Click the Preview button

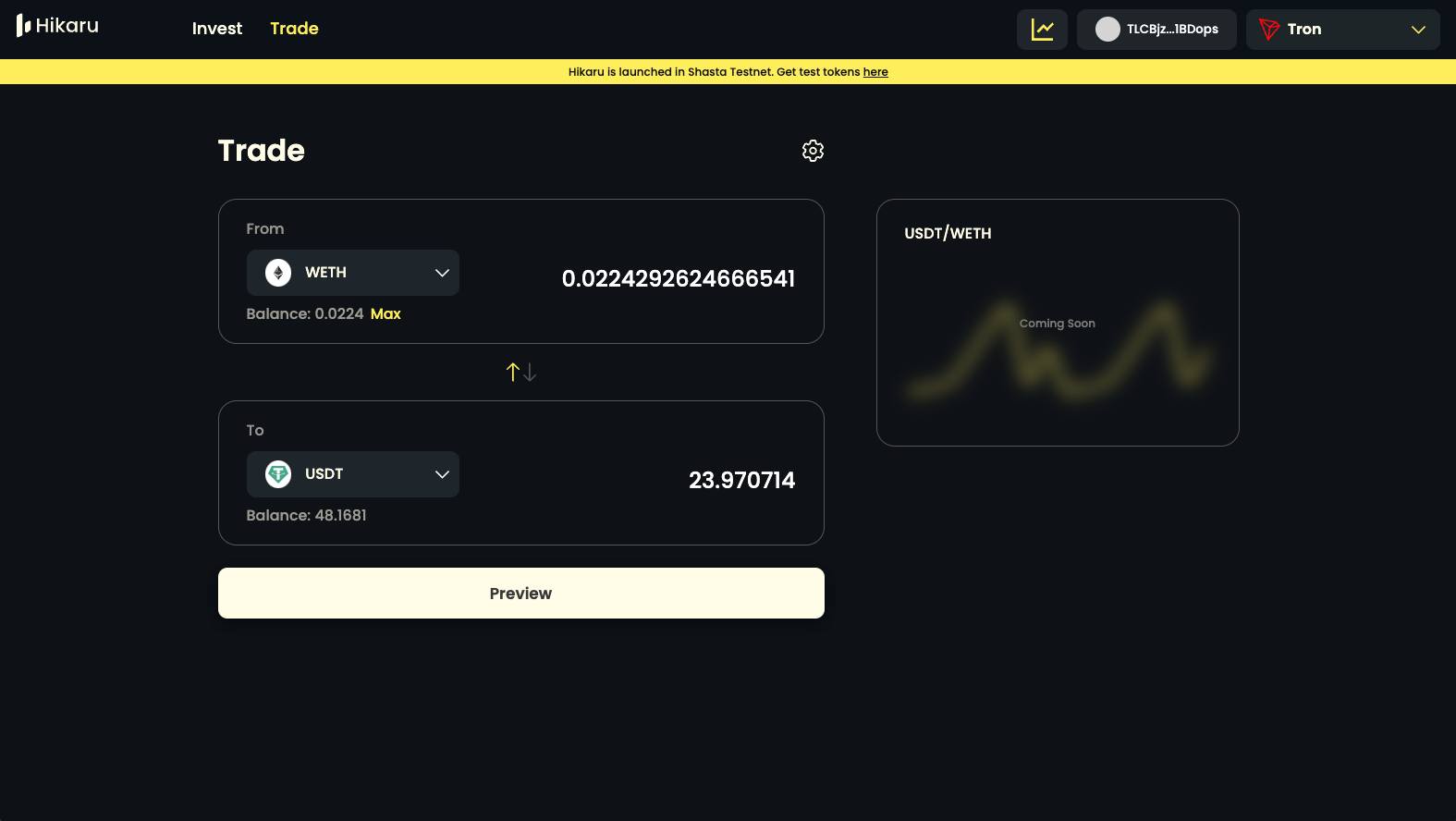pos(521,594)
